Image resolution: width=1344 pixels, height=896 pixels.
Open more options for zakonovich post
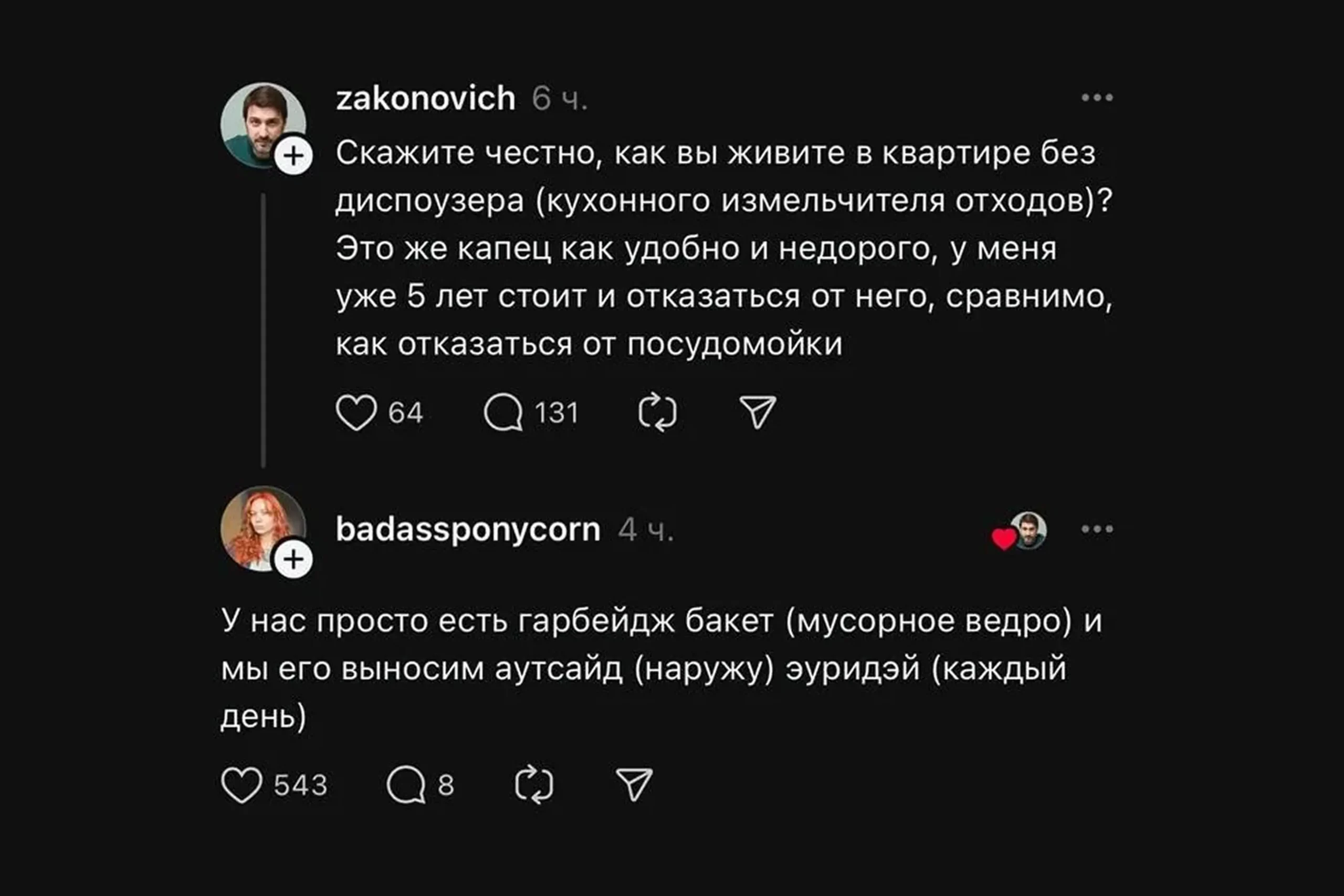(x=1097, y=98)
